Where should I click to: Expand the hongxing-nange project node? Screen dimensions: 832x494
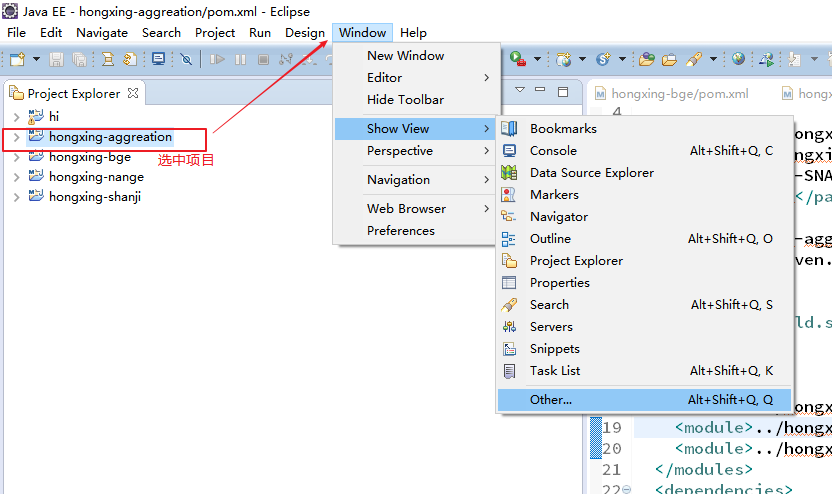tap(16, 177)
